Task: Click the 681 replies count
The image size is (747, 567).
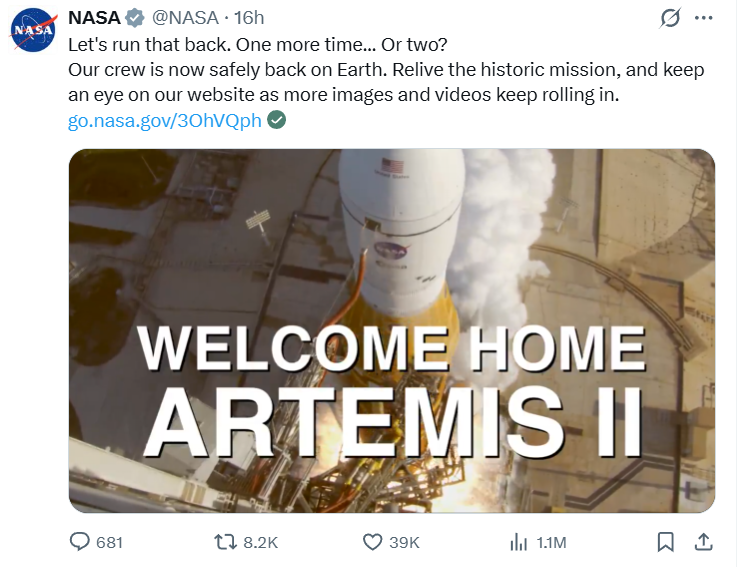Action: pos(110,543)
